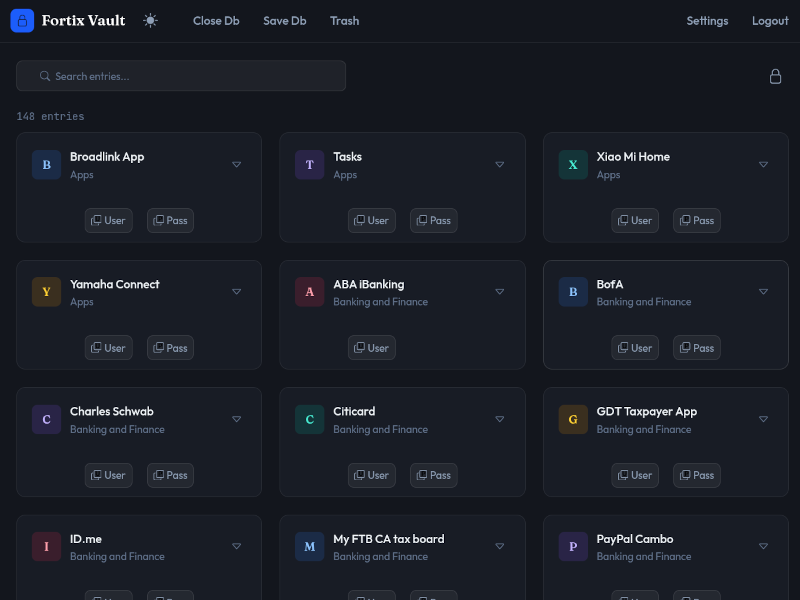Copy Charles Schwab username
Screen dimensions: 800x600
pos(108,475)
